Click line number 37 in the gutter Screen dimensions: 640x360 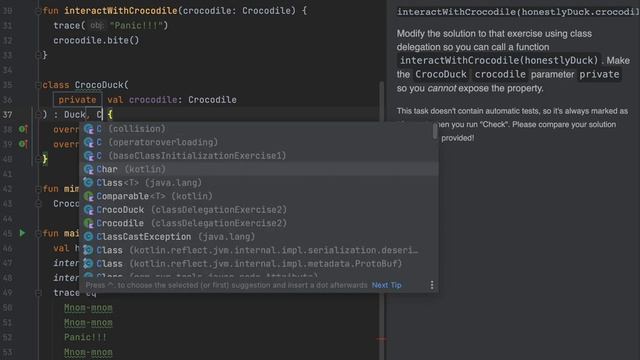click(x=8, y=115)
